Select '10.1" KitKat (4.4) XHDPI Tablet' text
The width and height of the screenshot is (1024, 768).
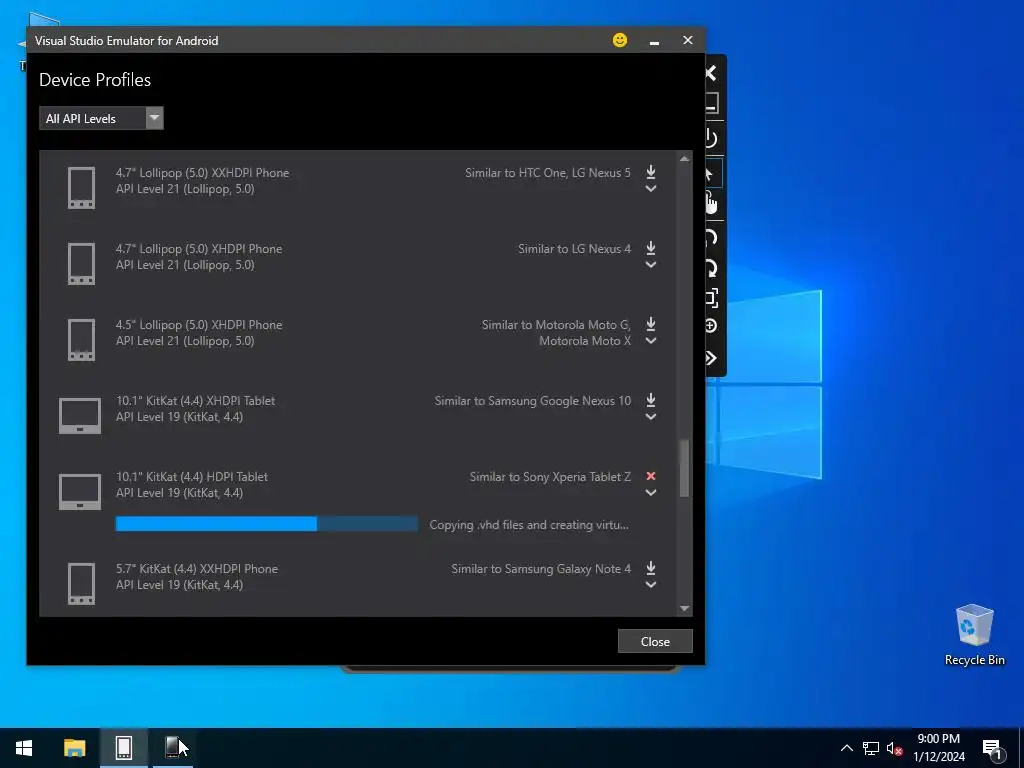(x=195, y=400)
